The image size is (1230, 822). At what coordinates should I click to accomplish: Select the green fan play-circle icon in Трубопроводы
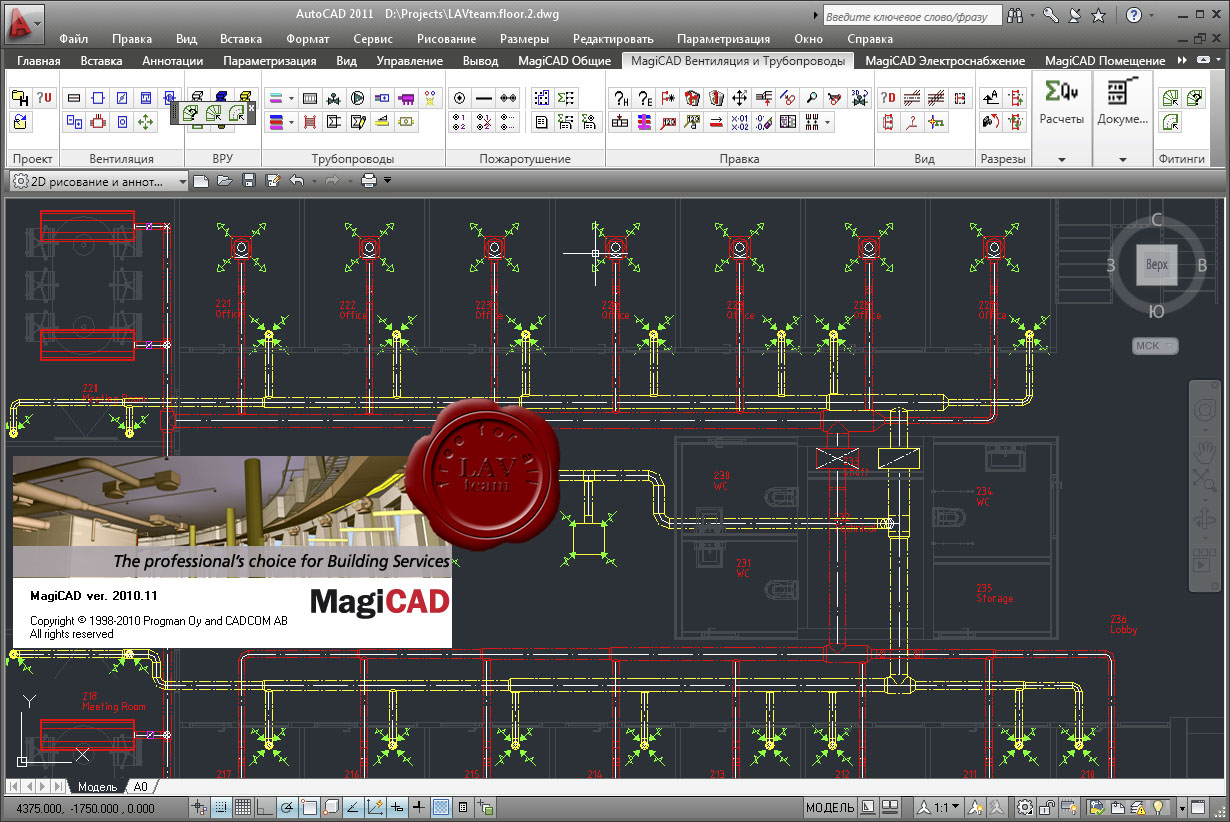point(358,98)
